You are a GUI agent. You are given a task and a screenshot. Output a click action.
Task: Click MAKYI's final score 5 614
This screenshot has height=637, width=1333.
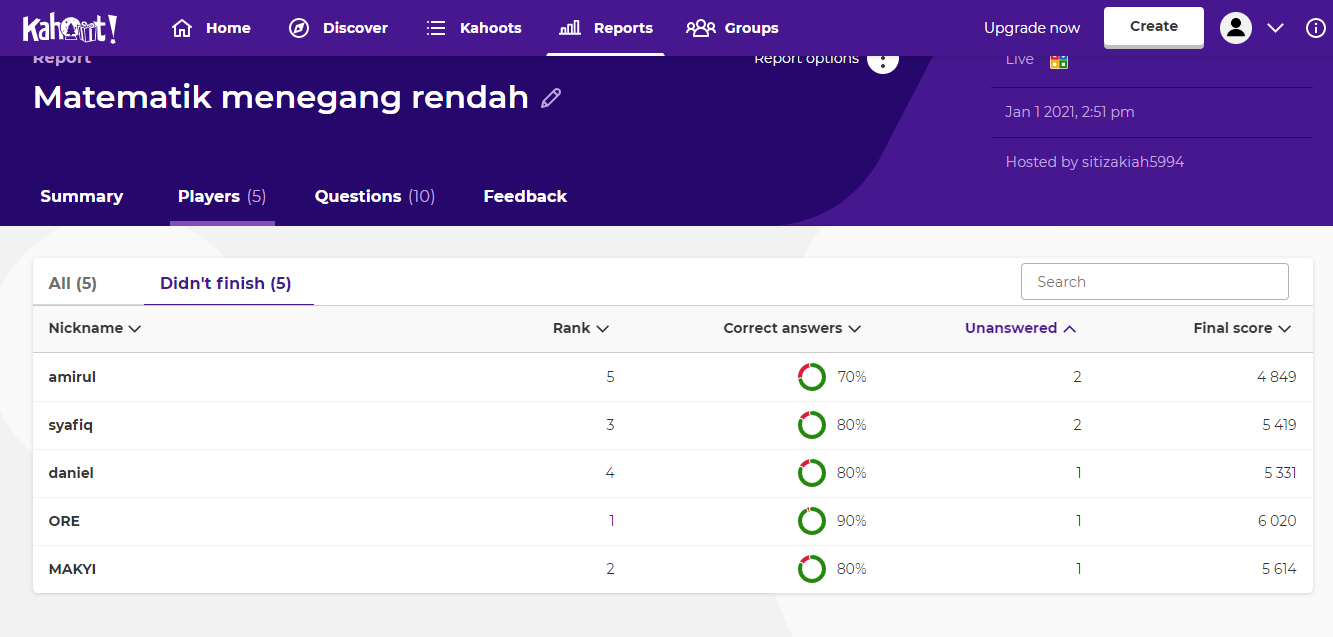click(1279, 569)
